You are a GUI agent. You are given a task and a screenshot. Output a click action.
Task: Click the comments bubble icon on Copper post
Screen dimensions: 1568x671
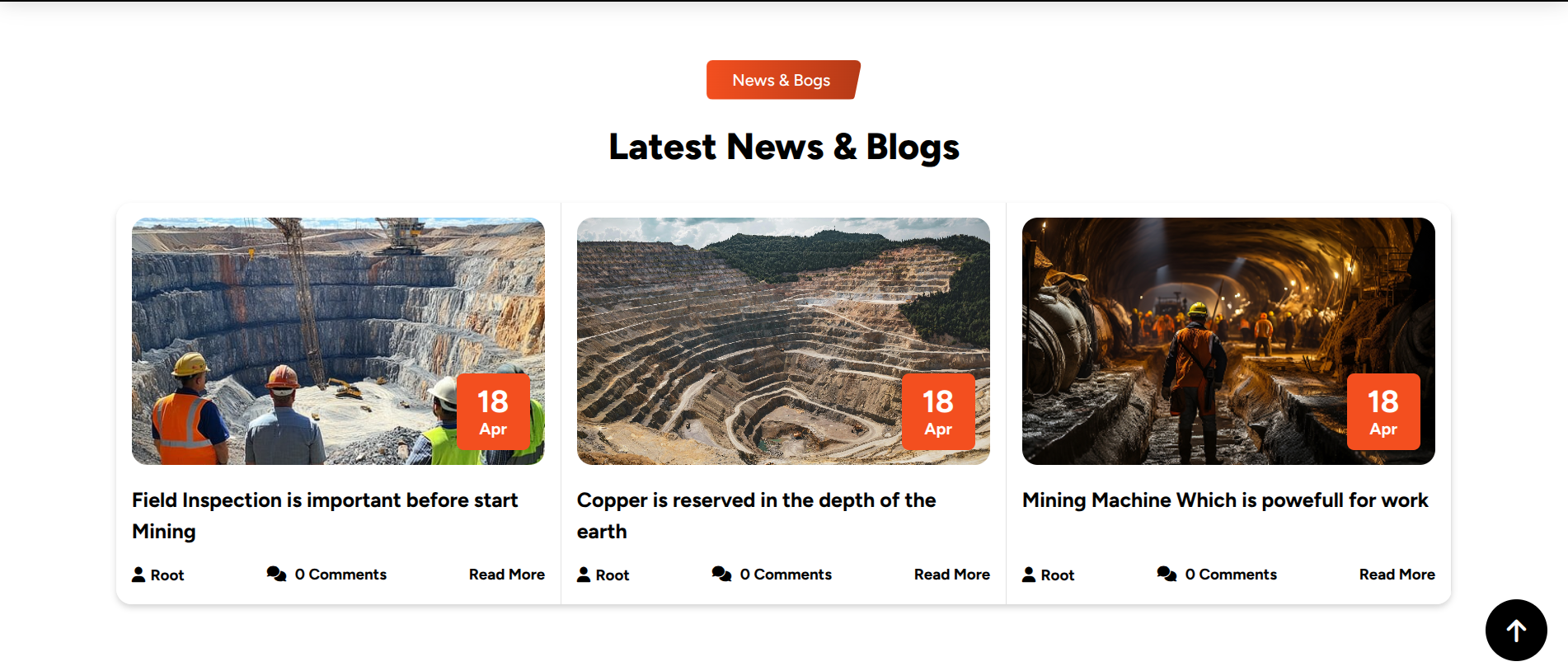[x=721, y=574]
